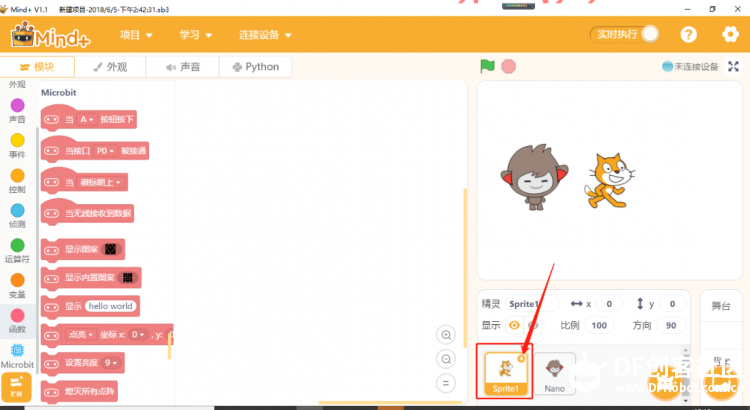Select the 舞台 stage panel
The height and width of the screenshot is (410, 750).
[x=720, y=306]
